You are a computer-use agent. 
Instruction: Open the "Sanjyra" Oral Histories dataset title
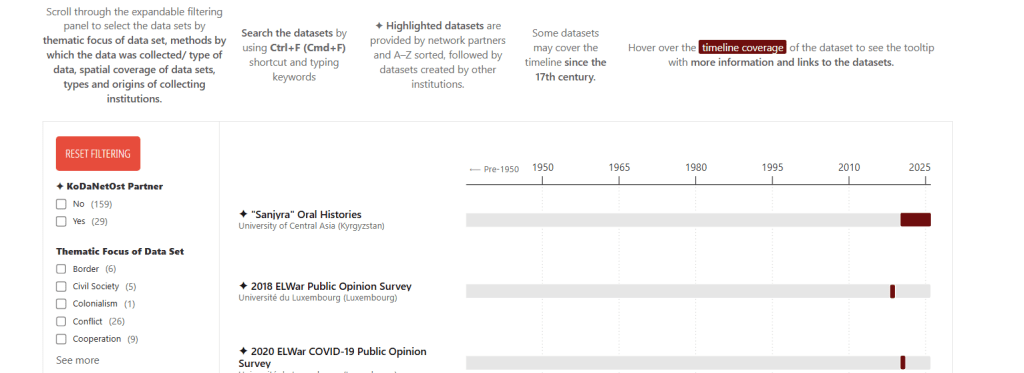306,214
